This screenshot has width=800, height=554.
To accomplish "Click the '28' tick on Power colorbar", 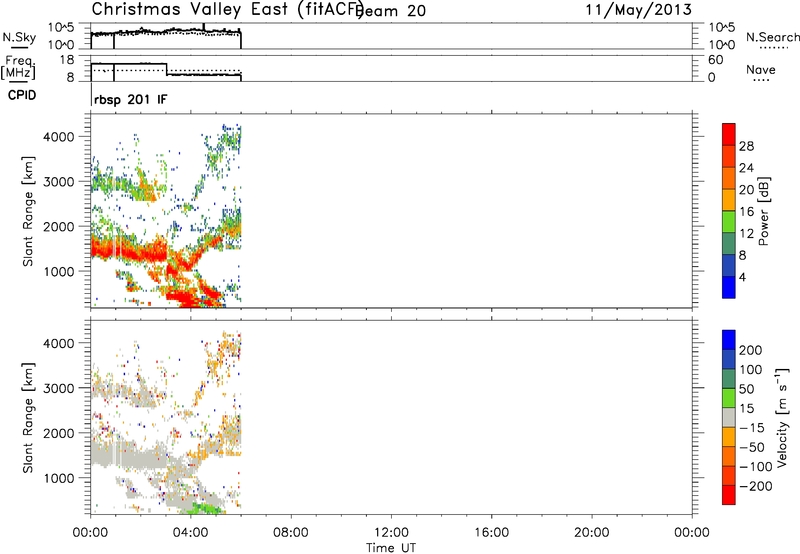I will pyautogui.click(x=746, y=146).
